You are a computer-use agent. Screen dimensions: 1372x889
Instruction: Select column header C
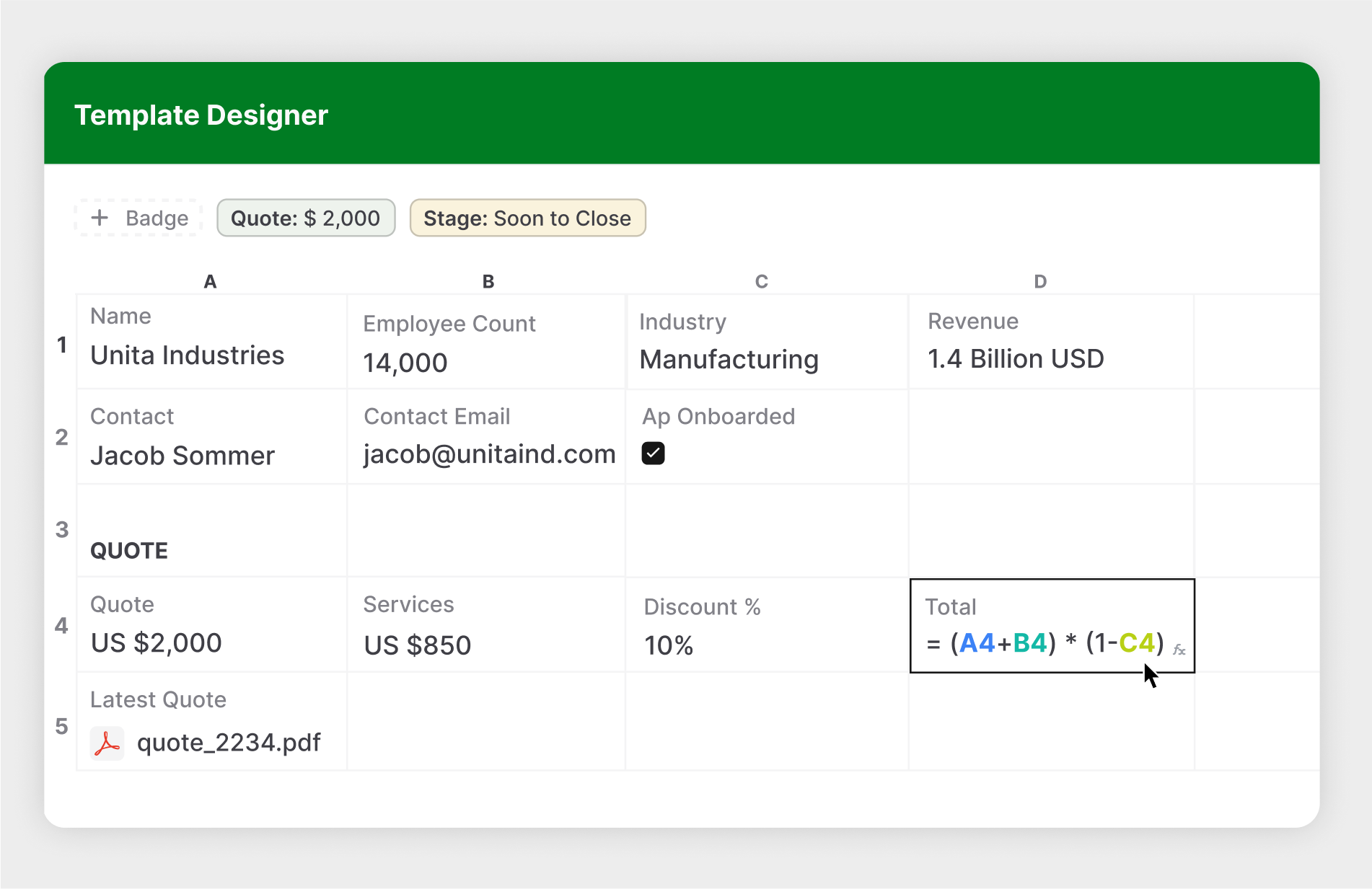[761, 282]
